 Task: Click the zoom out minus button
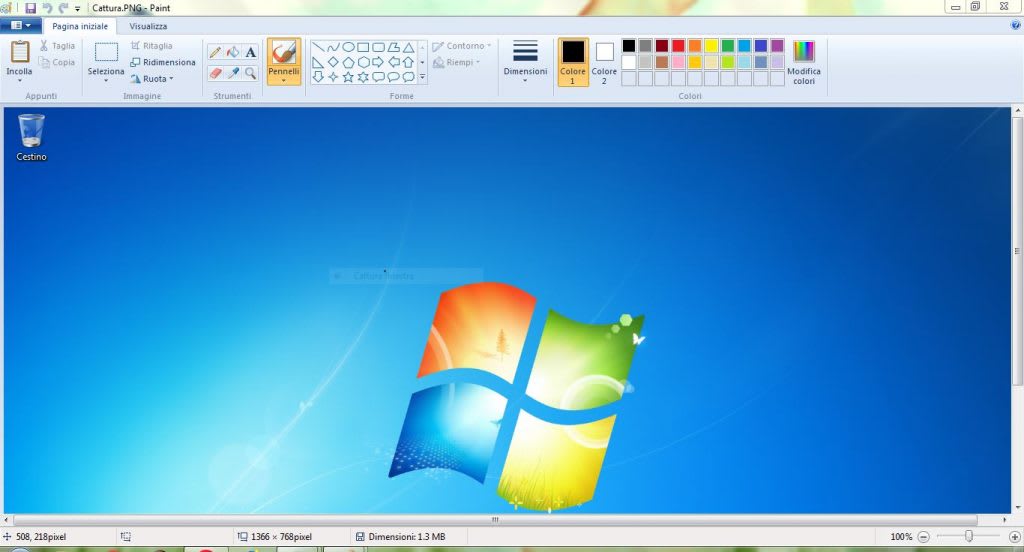click(923, 536)
